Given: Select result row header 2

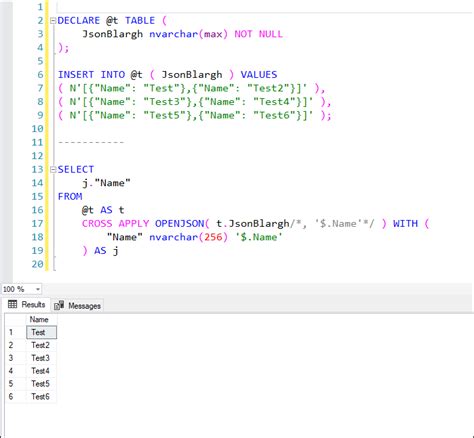Looking at the screenshot, I should [15, 345].
